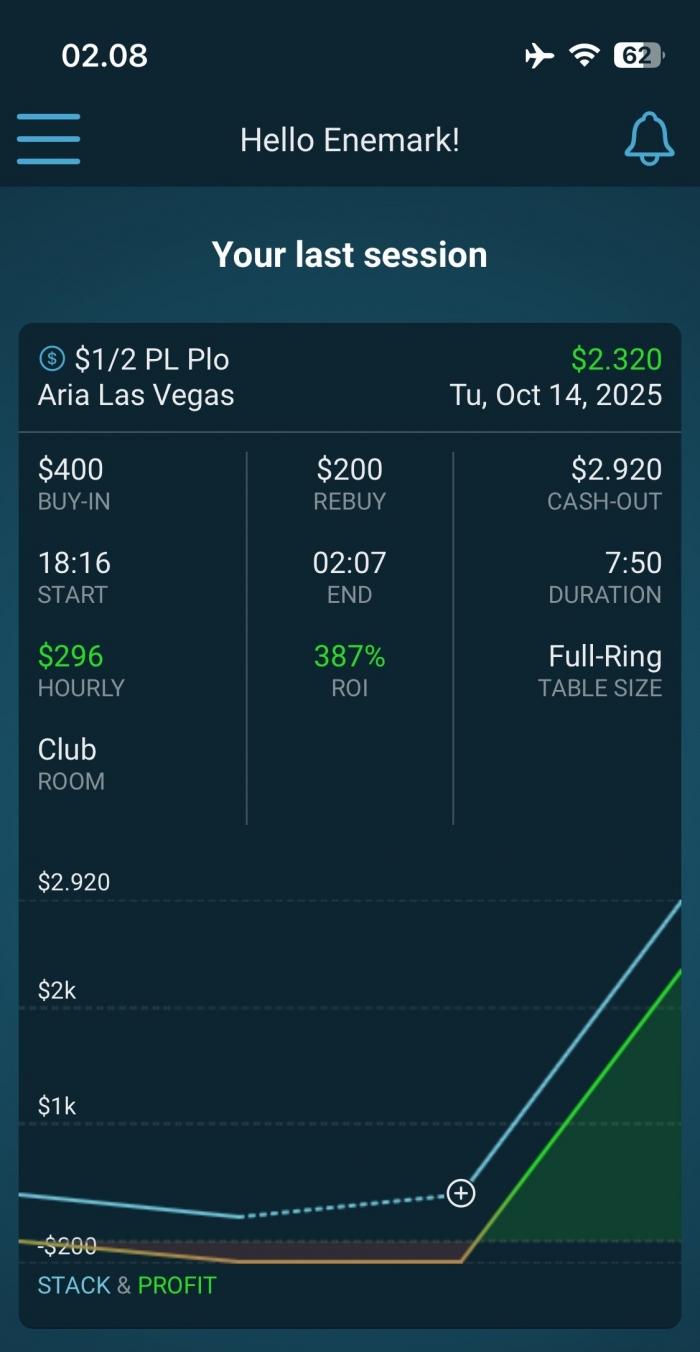Tap the $2.920 cash-out value
700x1352 pixels.
click(616, 469)
